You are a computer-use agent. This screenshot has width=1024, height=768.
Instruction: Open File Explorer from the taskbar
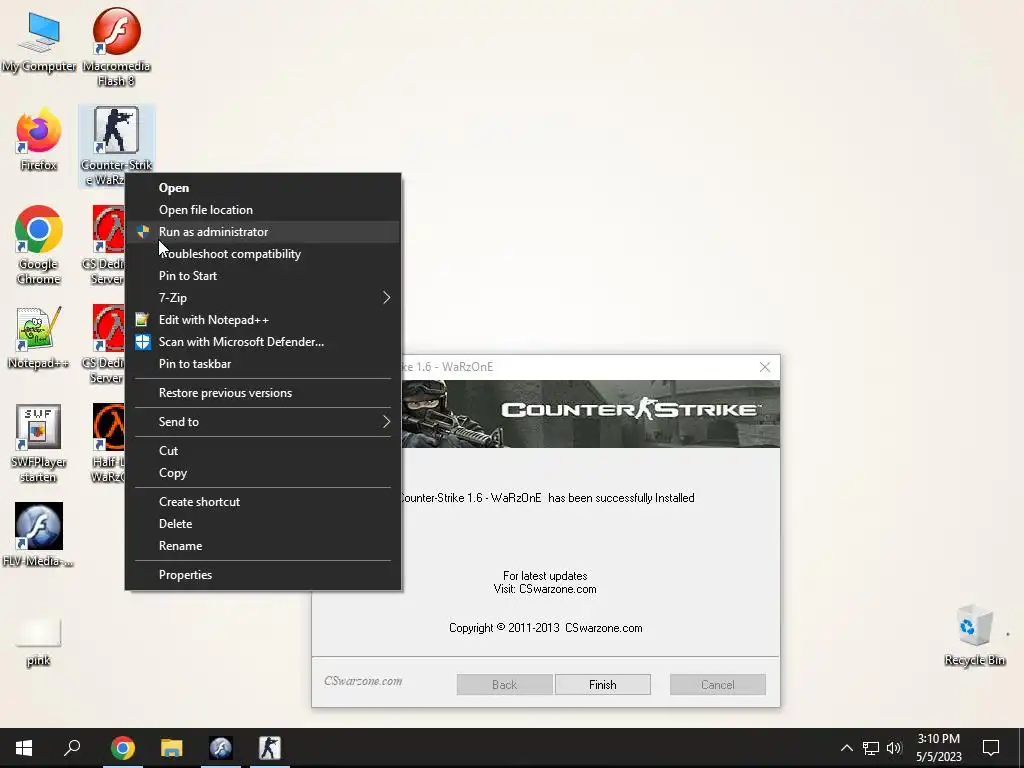(172, 748)
